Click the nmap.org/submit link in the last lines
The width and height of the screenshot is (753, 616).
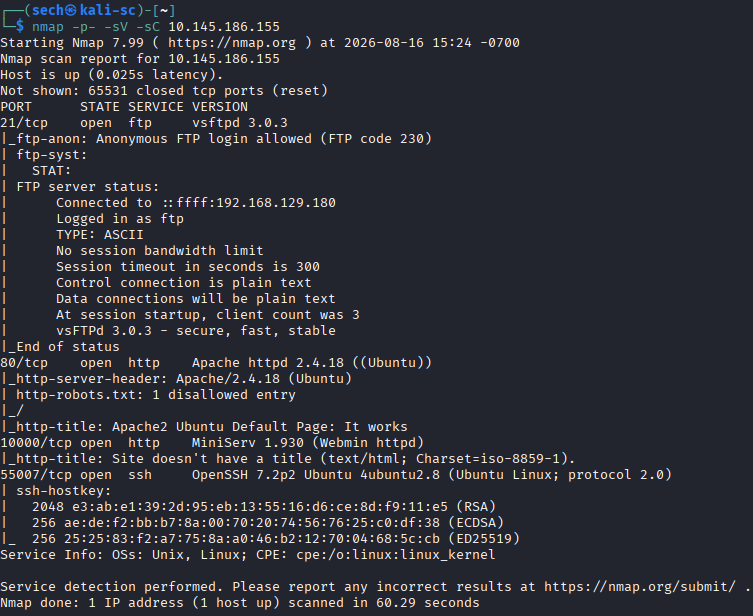640,587
